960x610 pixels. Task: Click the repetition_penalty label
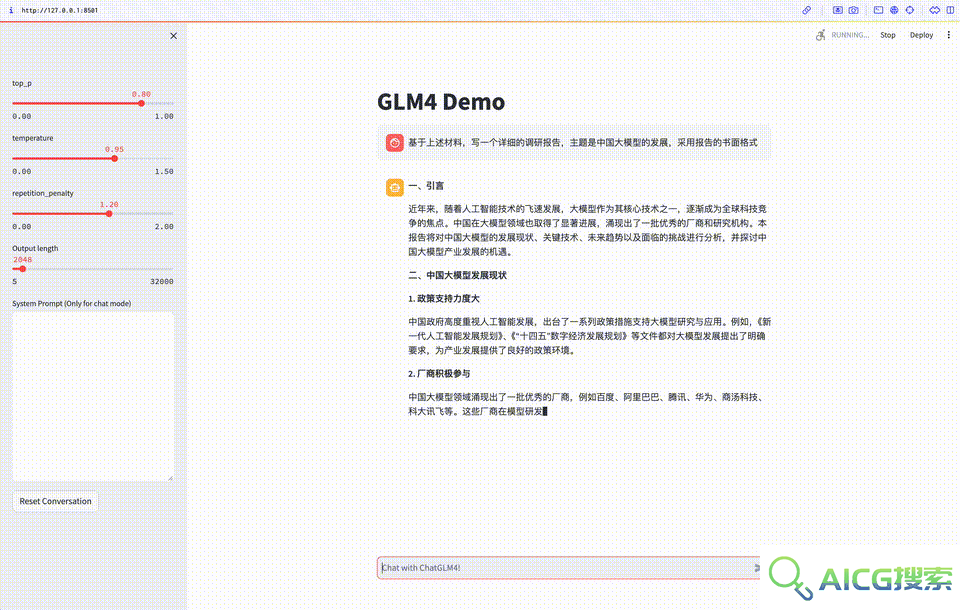click(x=43, y=193)
